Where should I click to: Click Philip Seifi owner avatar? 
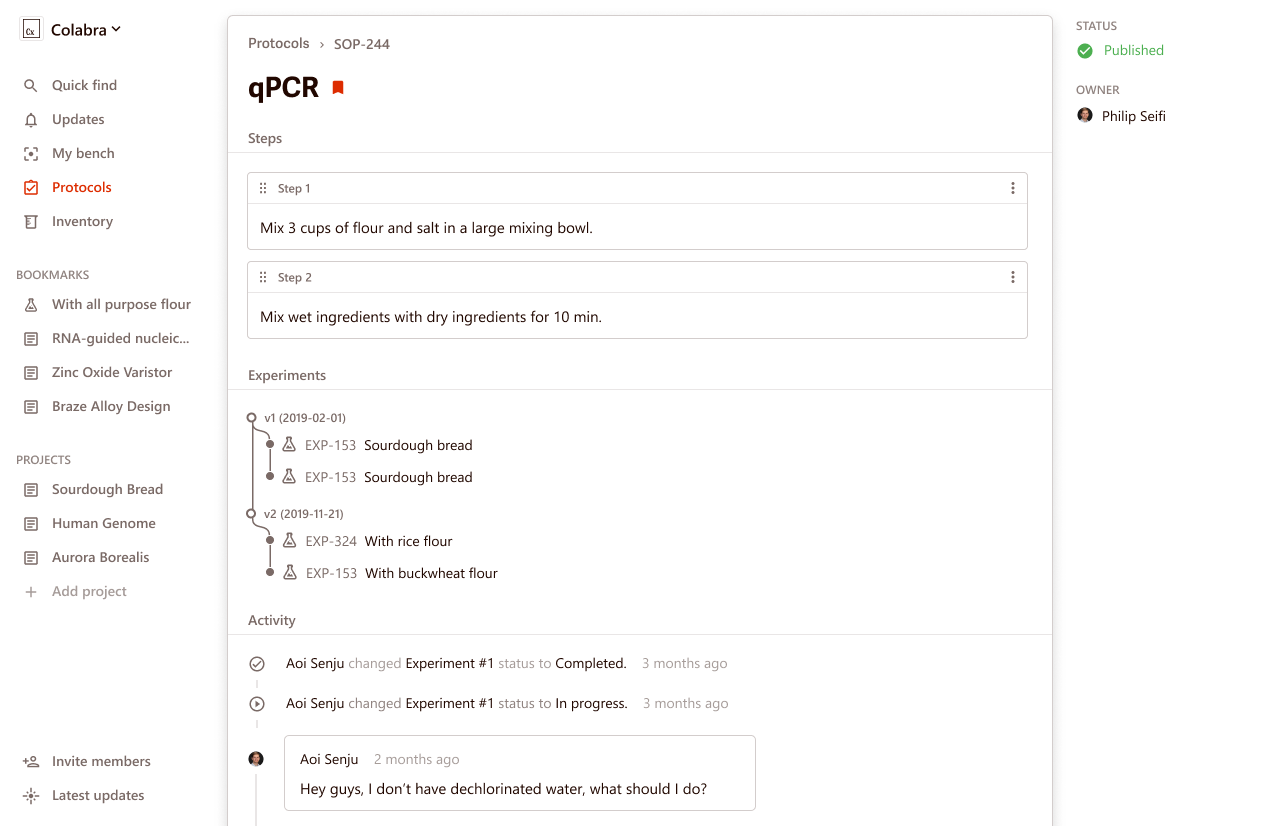[x=1085, y=116]
